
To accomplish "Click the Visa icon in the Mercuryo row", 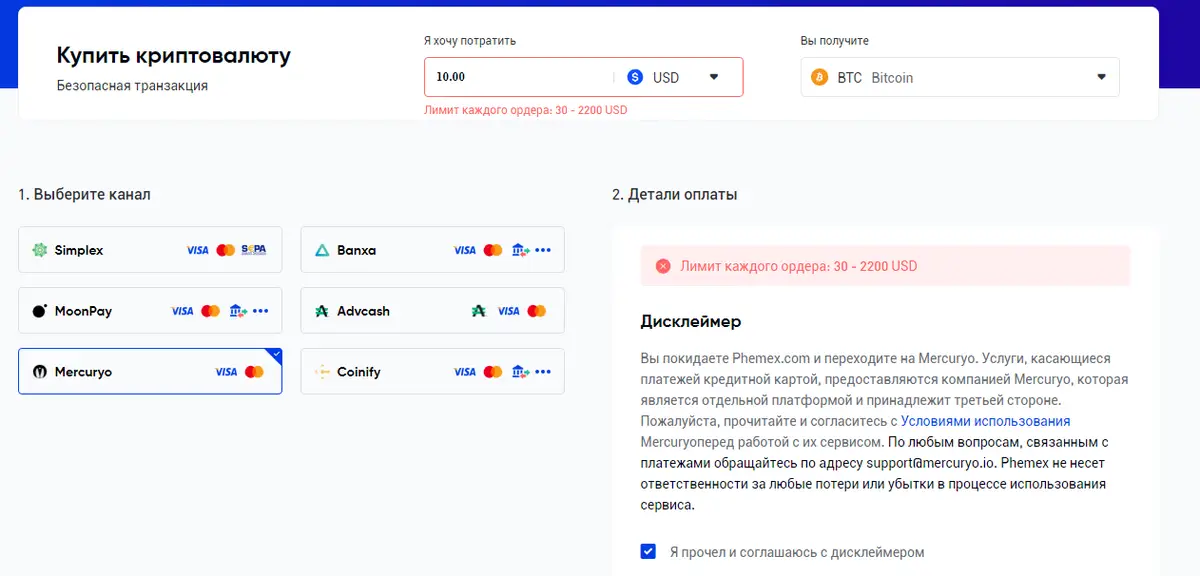I will pos(226,372).
